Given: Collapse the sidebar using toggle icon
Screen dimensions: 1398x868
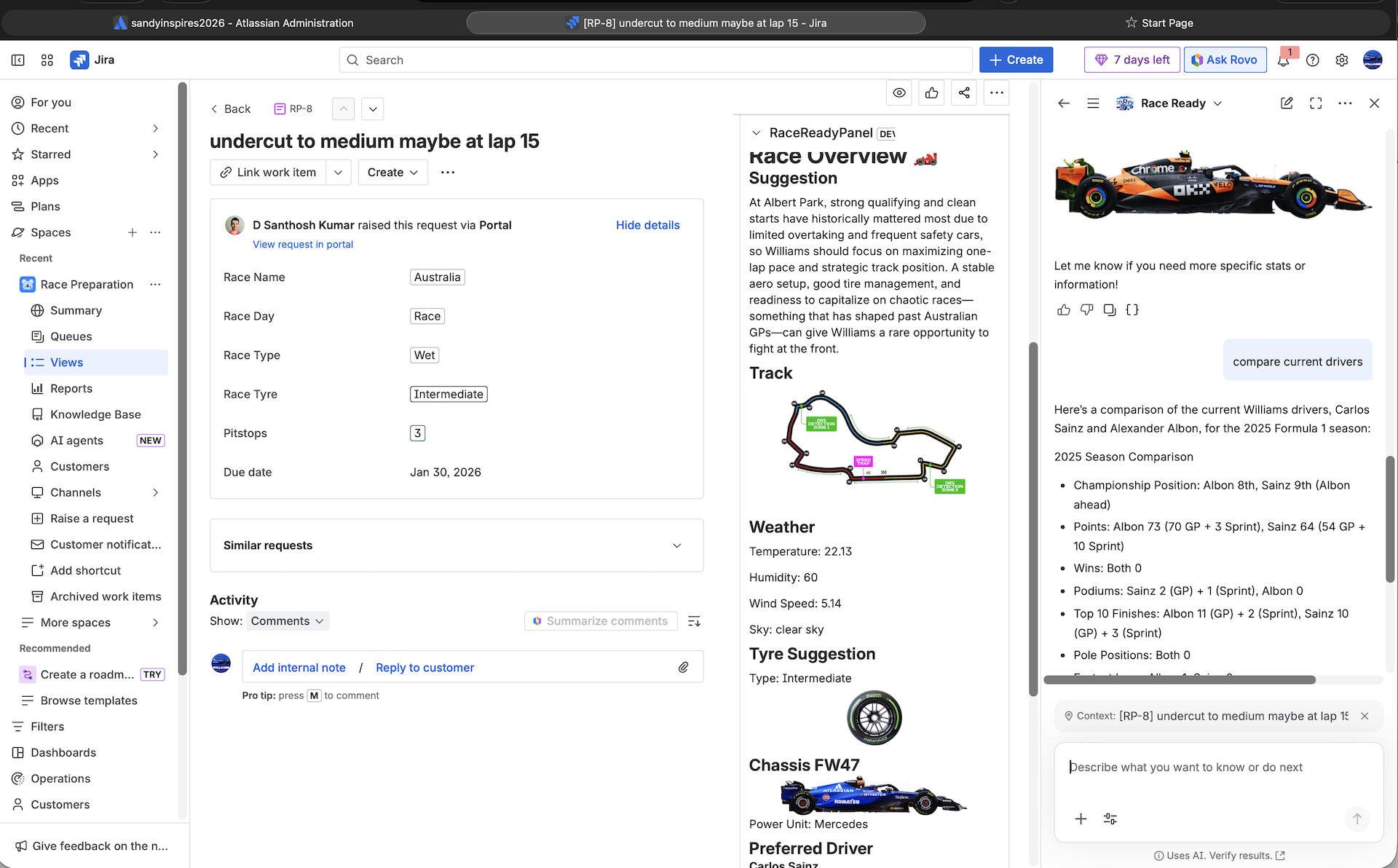Looking at the screenshot, I should point(18,60).
